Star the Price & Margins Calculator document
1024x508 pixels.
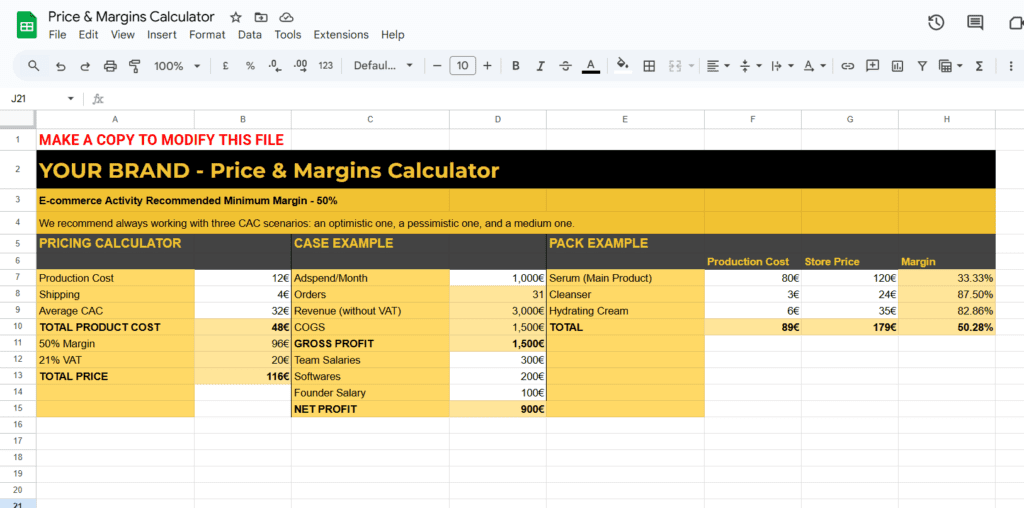point(236,18)
